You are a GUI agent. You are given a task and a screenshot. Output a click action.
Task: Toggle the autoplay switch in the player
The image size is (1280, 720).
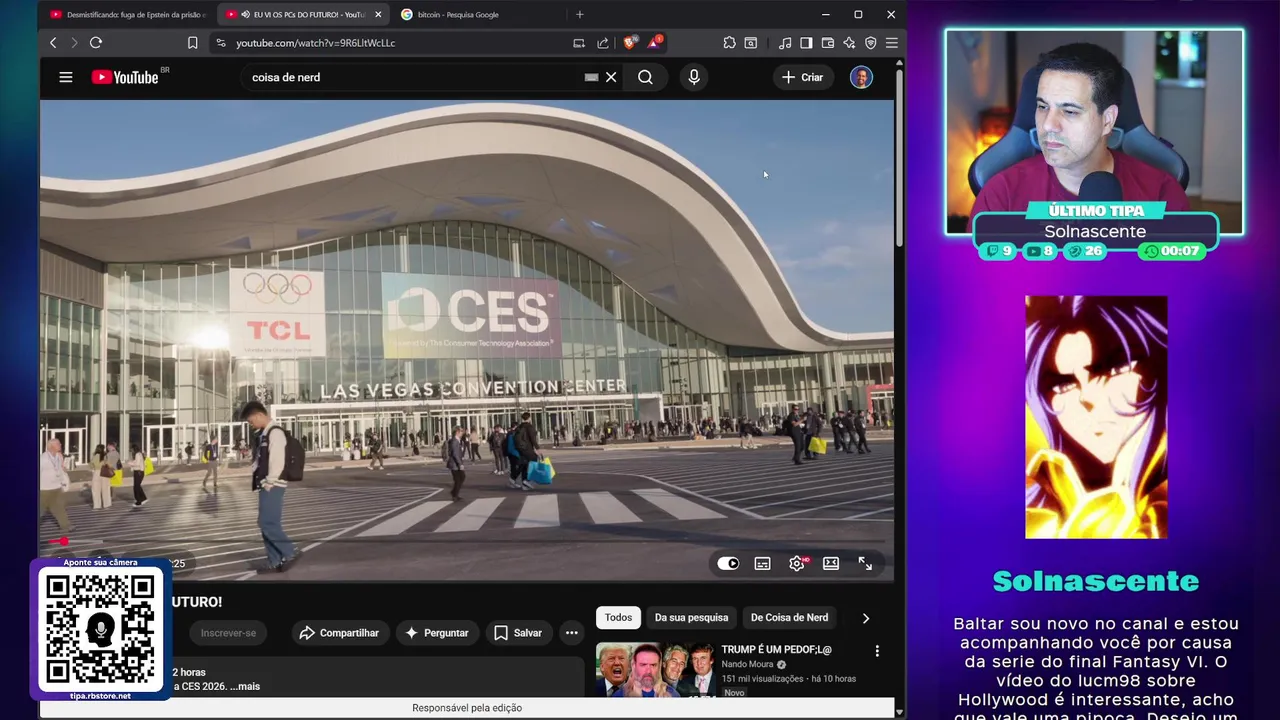coord(728,564)
